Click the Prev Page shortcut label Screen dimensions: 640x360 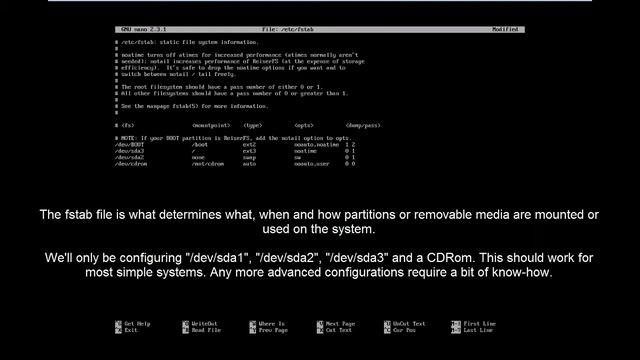pyautogui.click(x=273, y=330)
